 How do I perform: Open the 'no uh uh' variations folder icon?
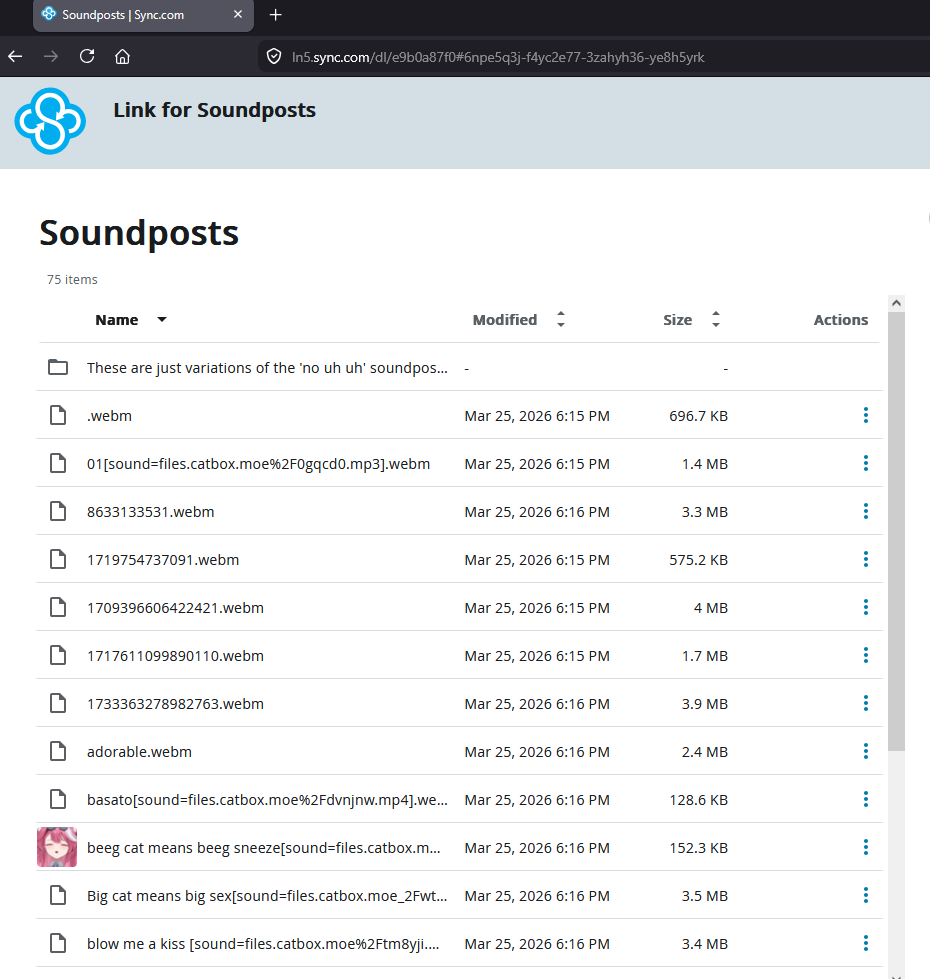pyautogui.click(x=58, y=367)
